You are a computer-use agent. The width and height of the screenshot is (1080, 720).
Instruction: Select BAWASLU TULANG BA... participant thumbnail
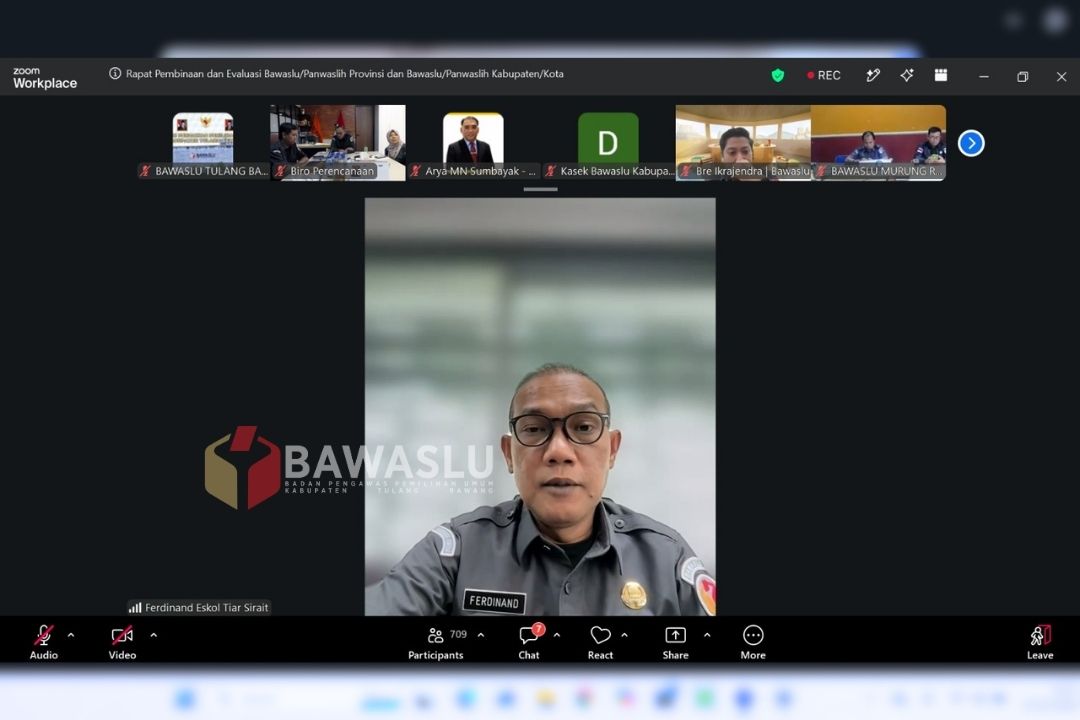click(x=203, y=143)
